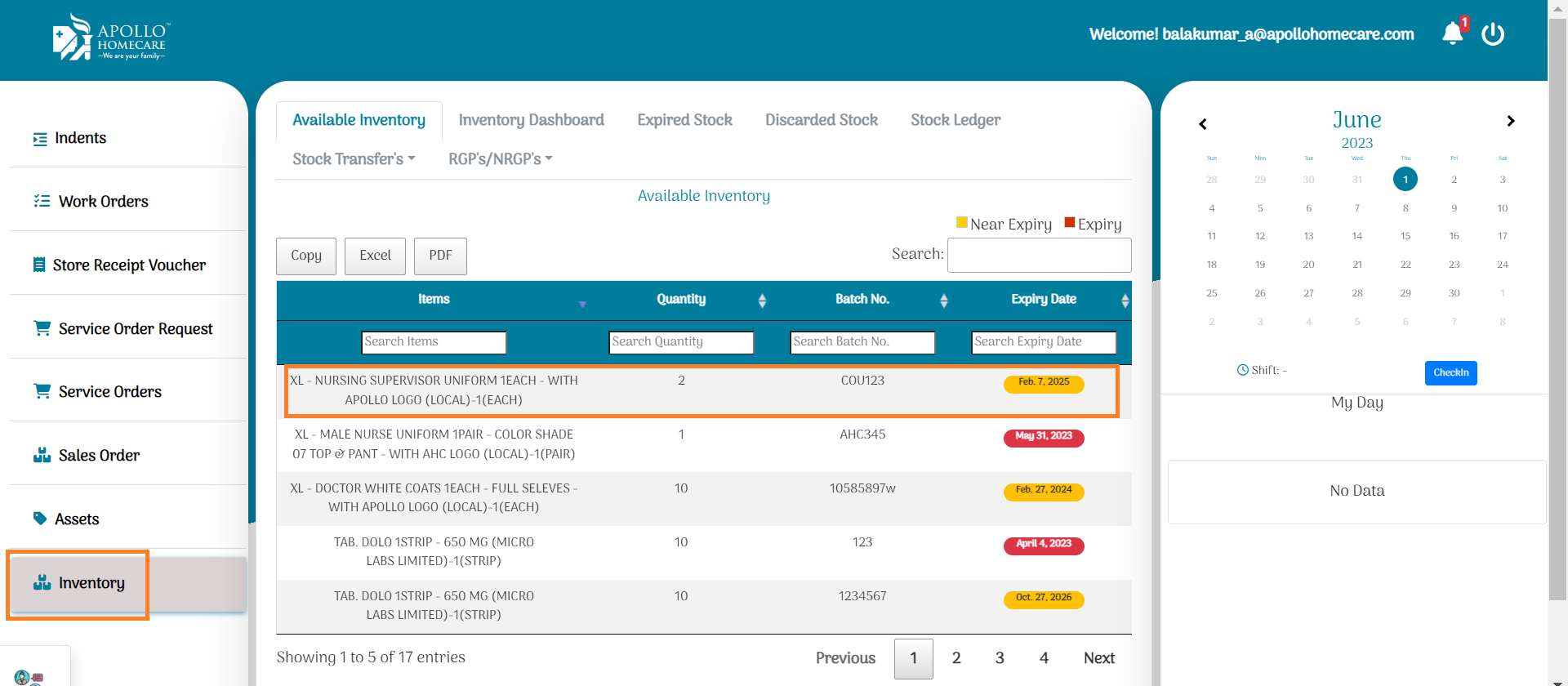The height and width of the screenshot is (686, 1568).
Task: Switch to the Expired Stock tab
Action: (x=684, y=120)
